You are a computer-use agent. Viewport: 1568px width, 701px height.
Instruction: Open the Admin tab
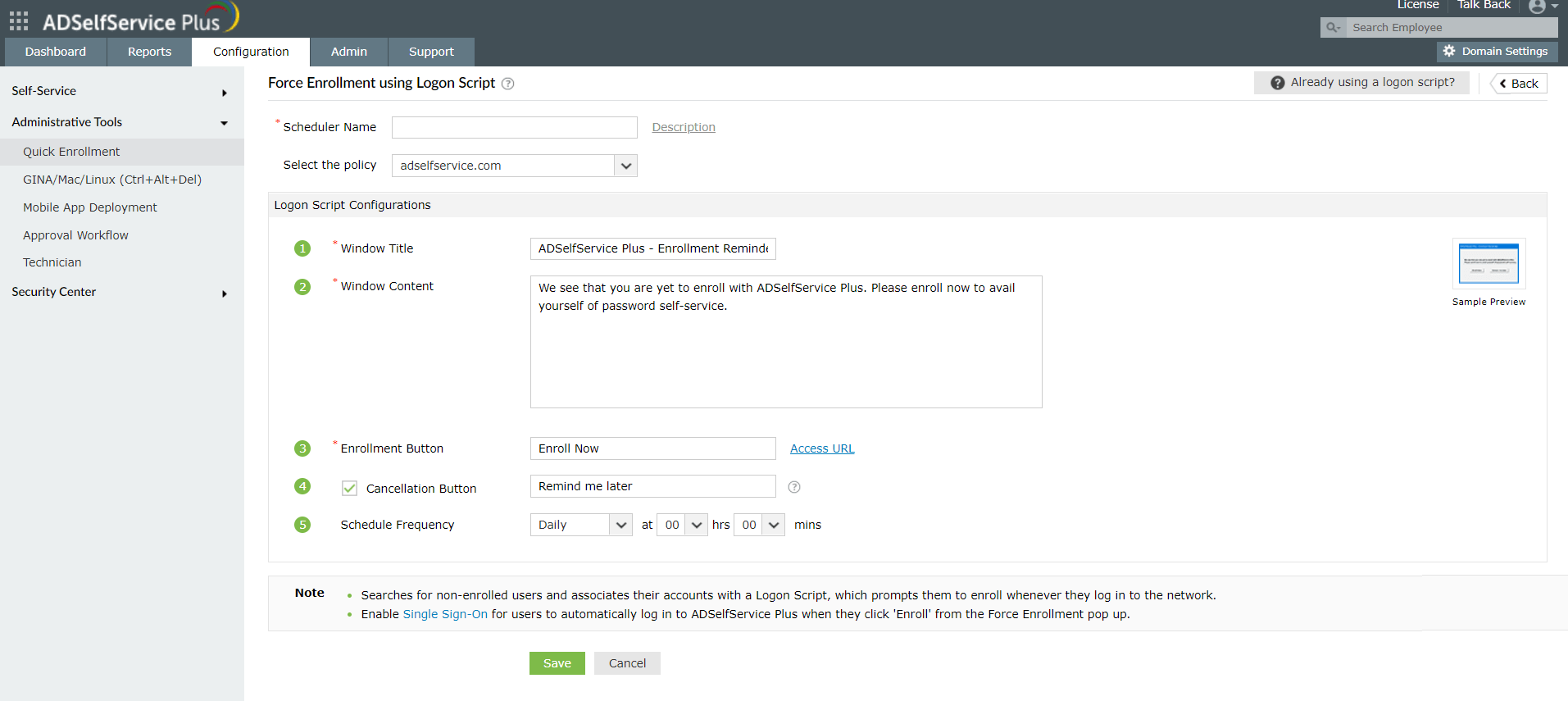point(348,52)
